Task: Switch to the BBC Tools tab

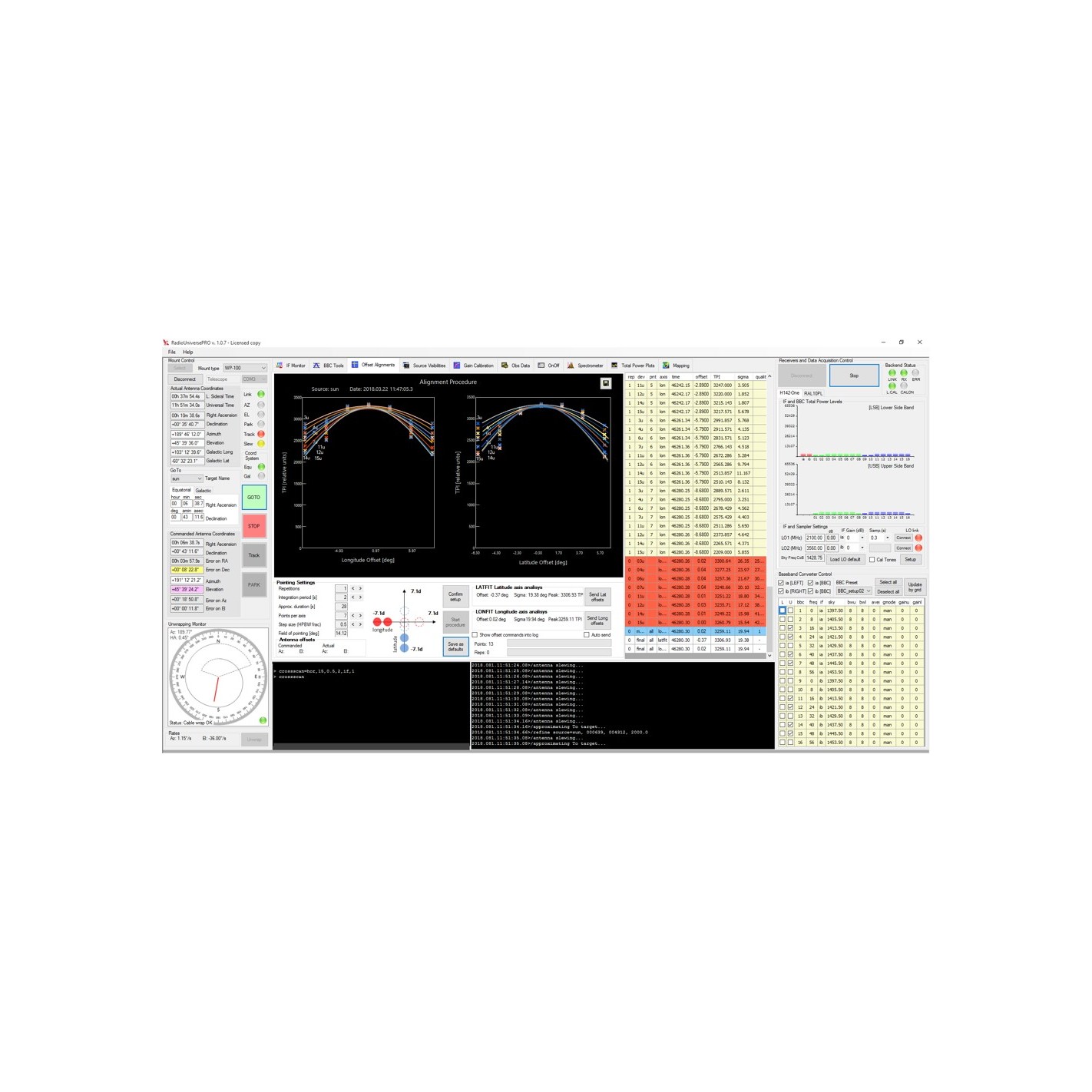Action: (x=329, y=366)
